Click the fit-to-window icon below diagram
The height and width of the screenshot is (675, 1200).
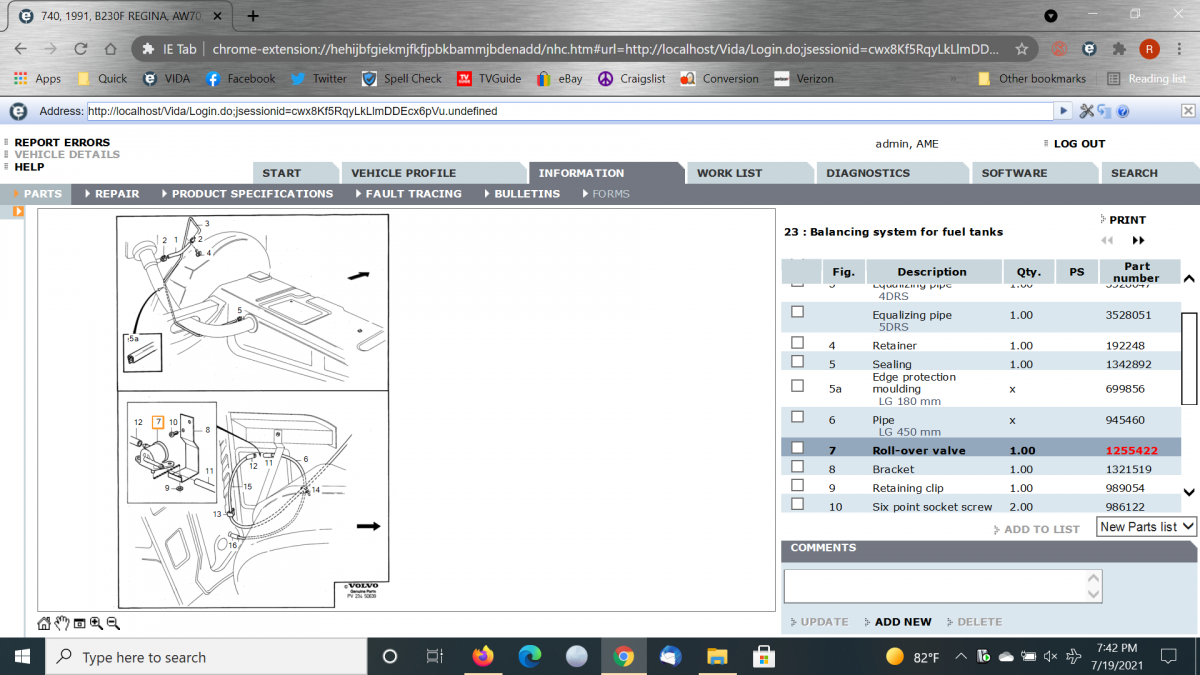pyautogui.click(x=79, y=623)
